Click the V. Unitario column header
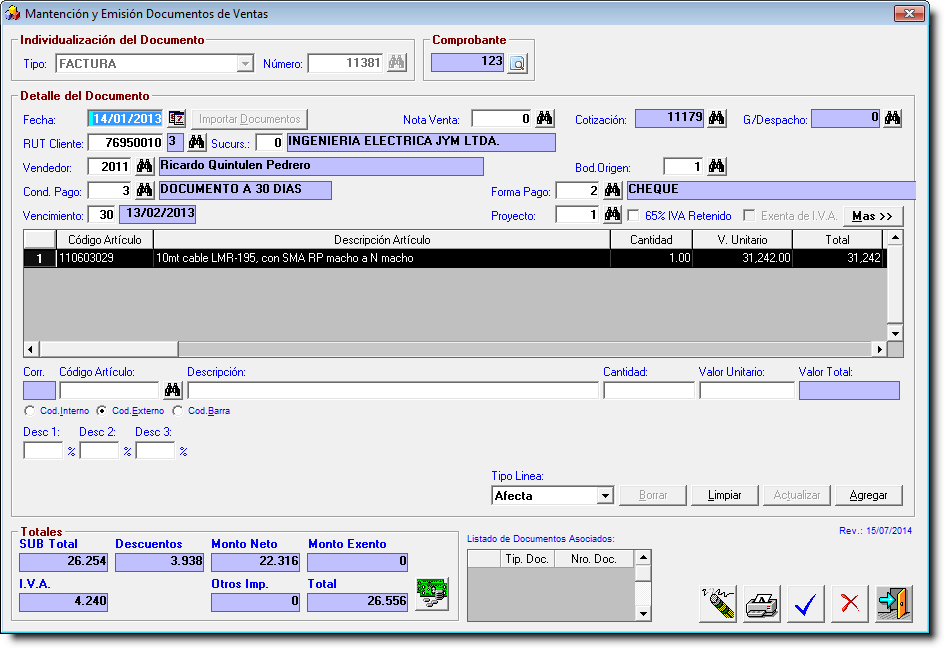 click(x=742, y=240)
